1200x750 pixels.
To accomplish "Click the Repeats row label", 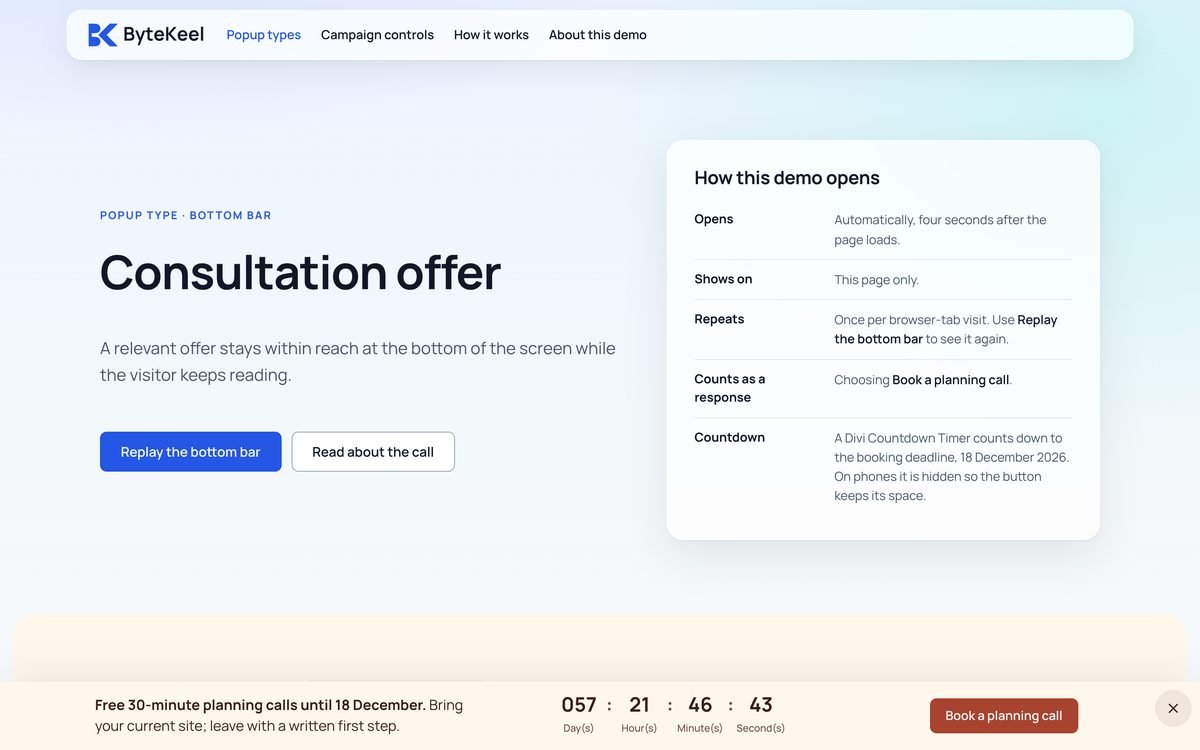I will (720, 319).
